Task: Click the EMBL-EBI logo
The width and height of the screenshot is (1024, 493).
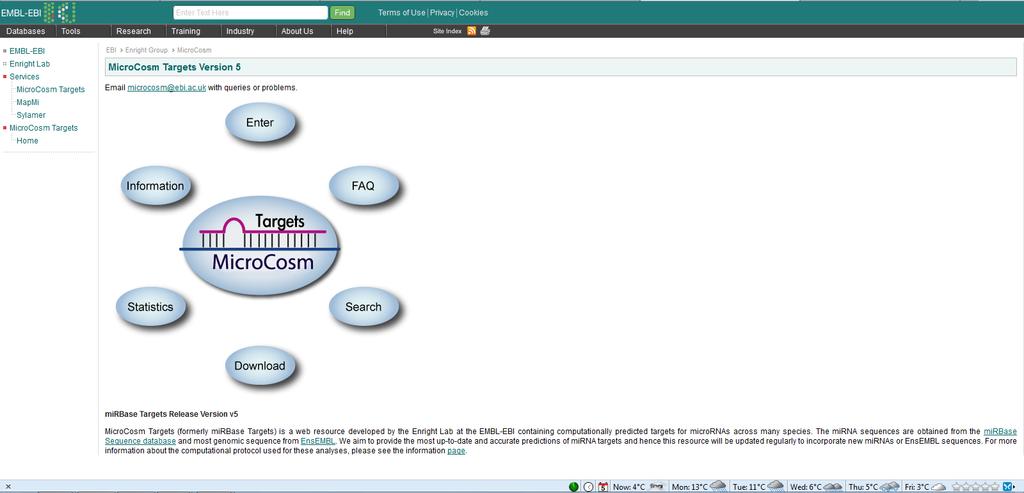Action: 38,12
